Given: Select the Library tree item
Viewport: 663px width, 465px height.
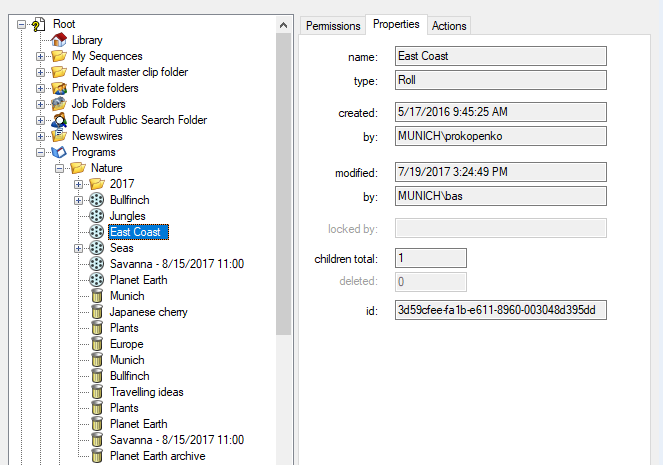Looking at the screenshot, I should point(87,40).
